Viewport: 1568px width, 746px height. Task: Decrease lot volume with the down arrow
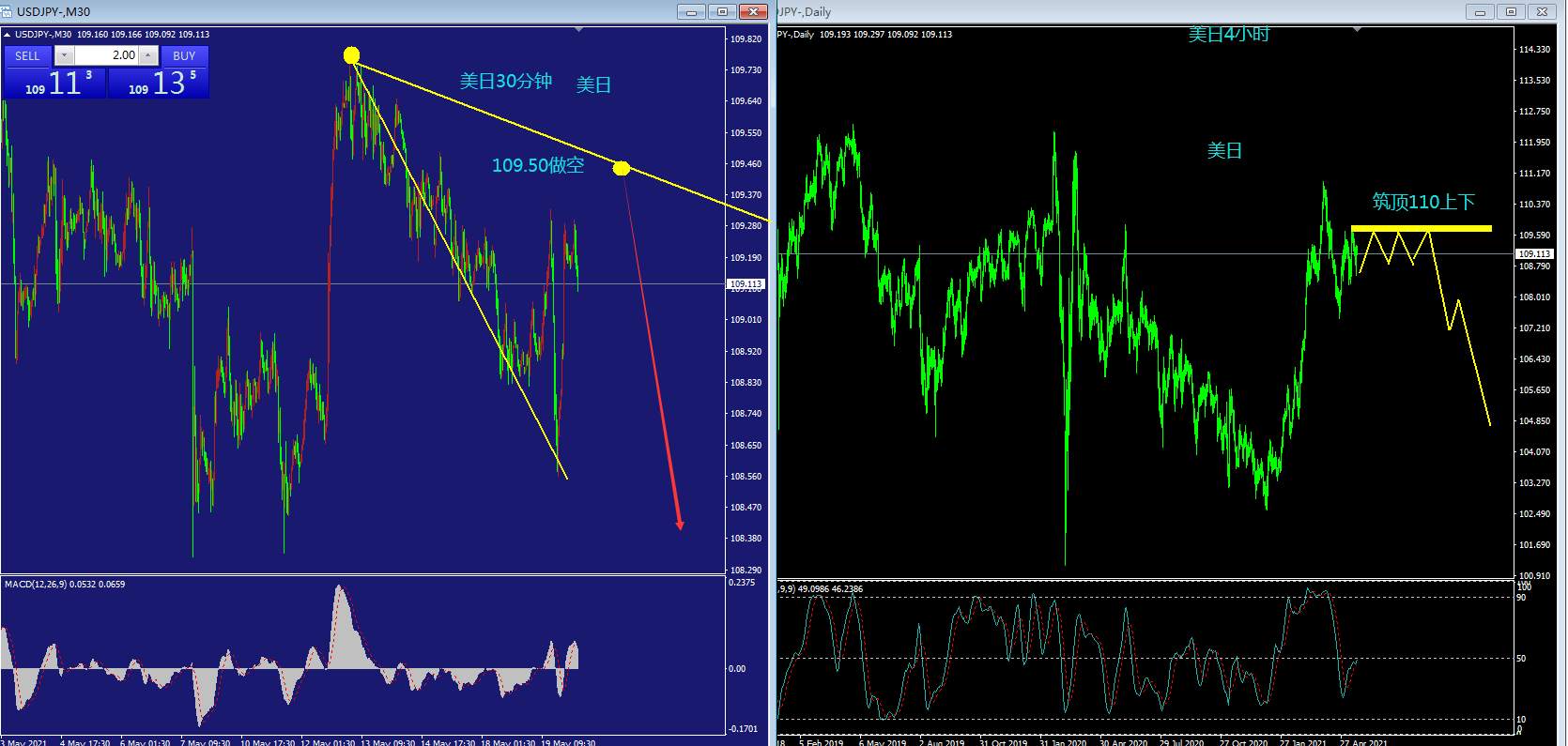[x=64, y=55]
